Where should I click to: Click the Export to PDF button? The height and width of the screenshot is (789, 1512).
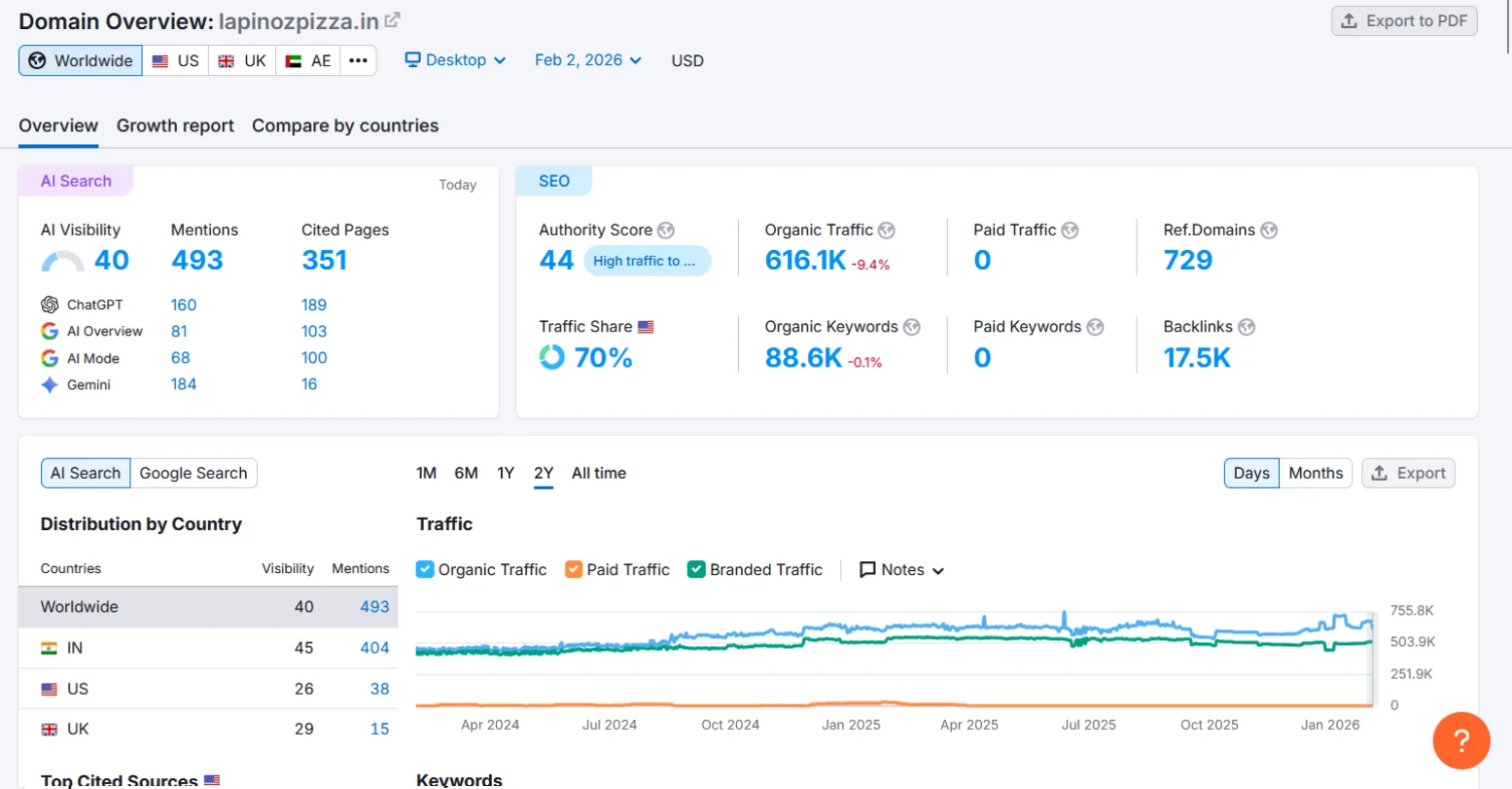1404,21
